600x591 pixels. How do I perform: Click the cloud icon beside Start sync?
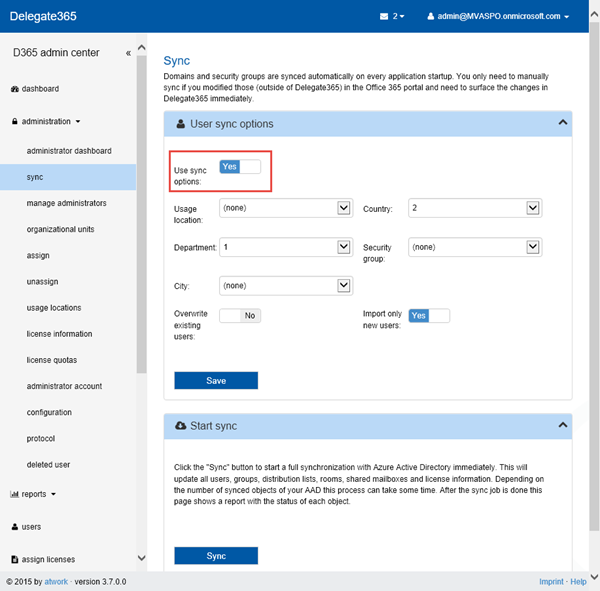[180, 426]
